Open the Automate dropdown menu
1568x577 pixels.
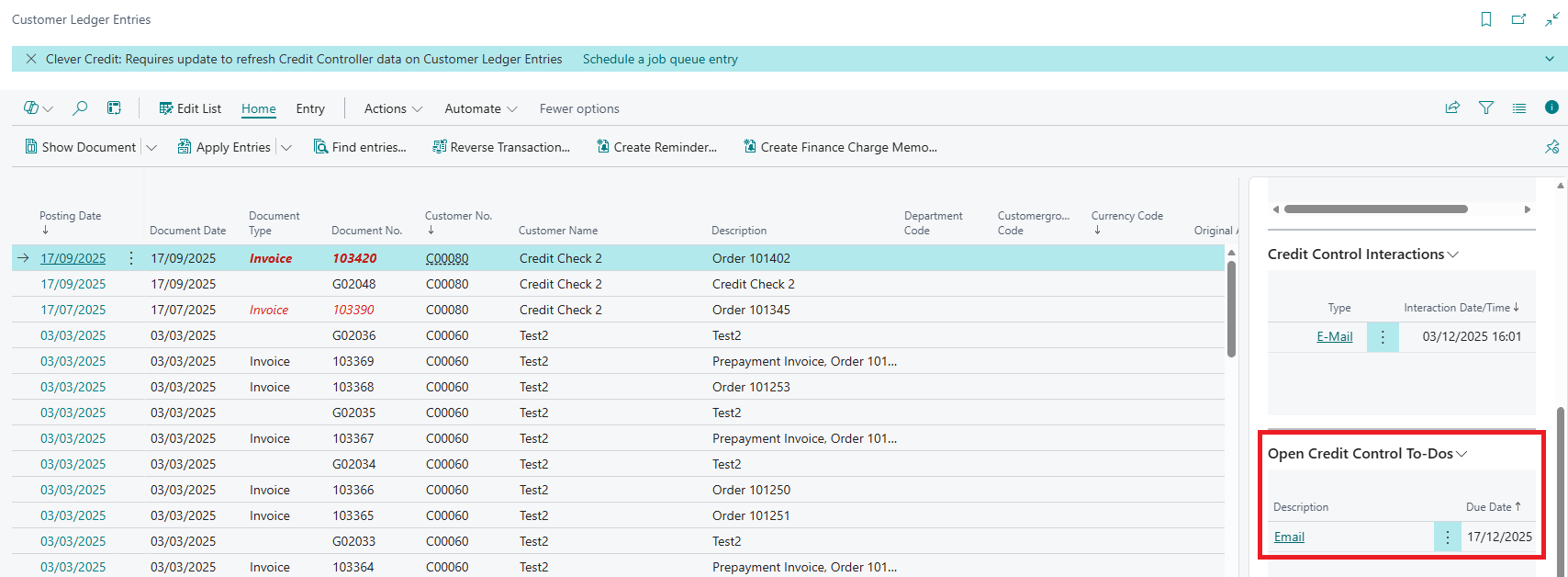pos(480,108)
